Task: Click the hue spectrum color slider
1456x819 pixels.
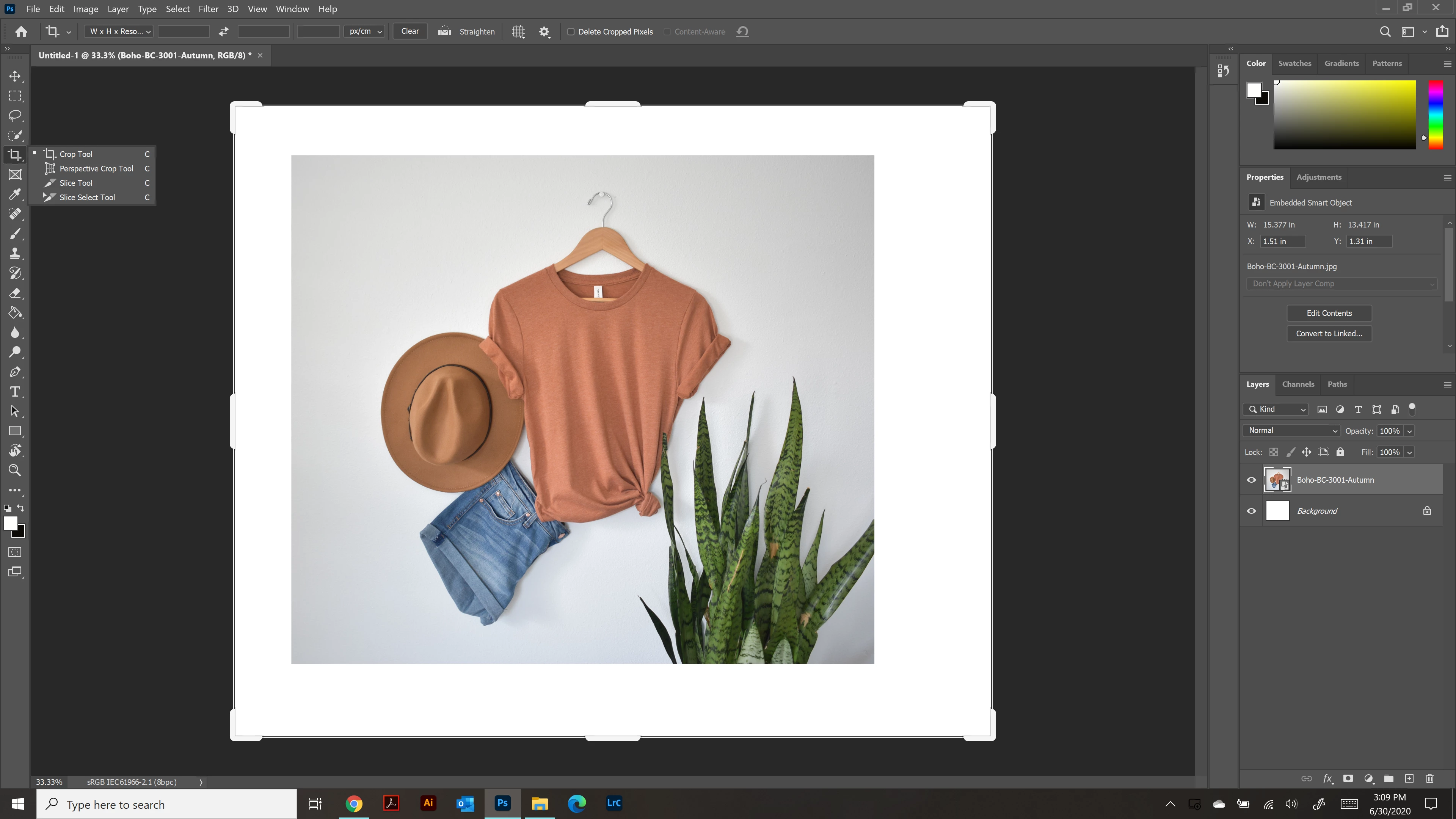Action: pos(1436,115)
